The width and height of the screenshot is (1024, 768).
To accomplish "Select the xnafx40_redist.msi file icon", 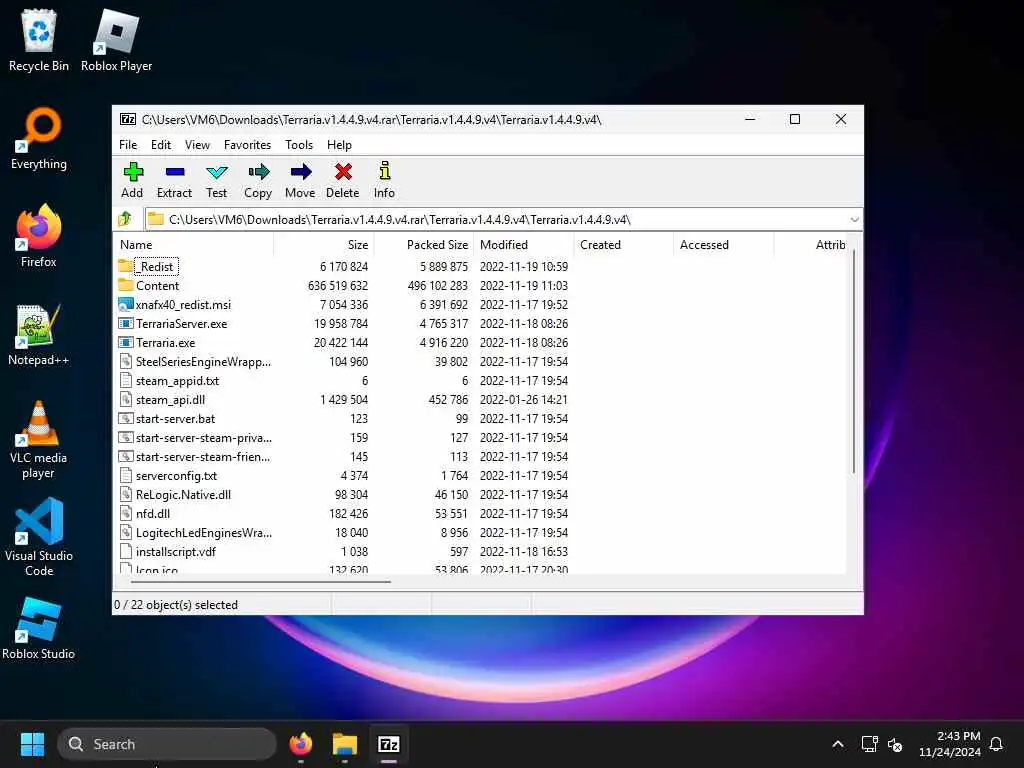I will click(x=125, y=304).
